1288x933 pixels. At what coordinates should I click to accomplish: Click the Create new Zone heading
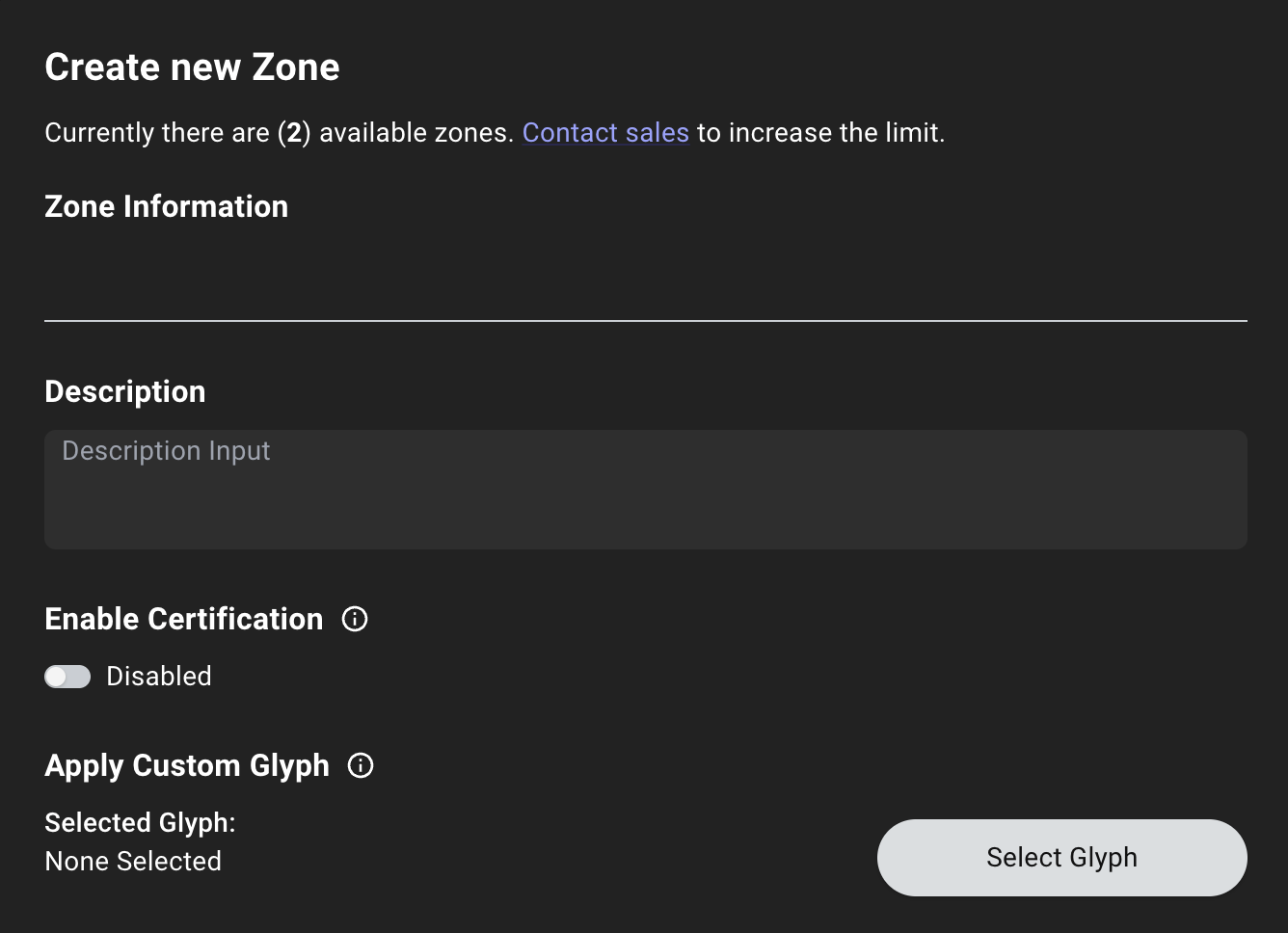pyautogui.click(x=192, y=67)
